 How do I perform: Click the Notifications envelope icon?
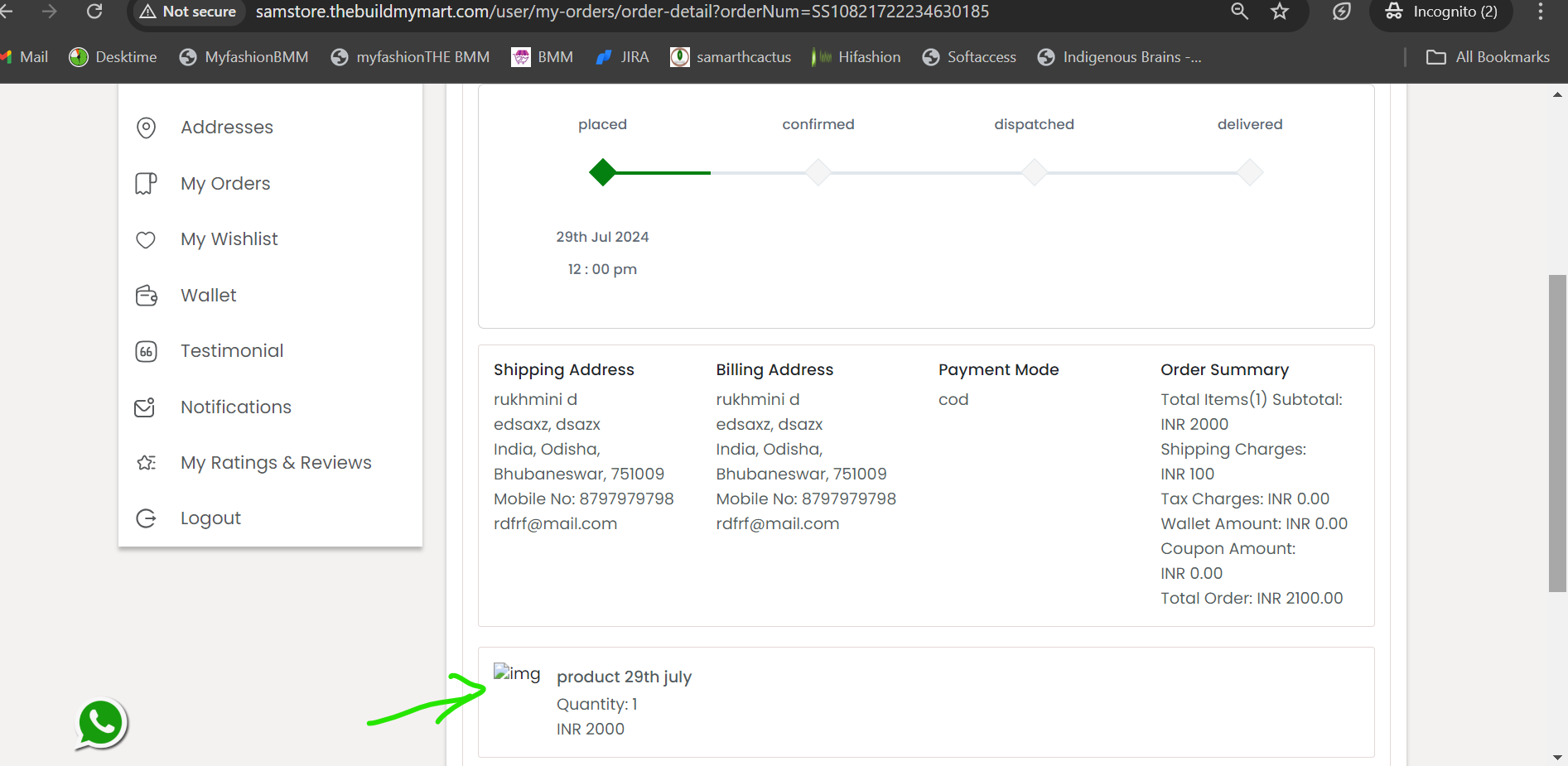(x=145, y=407)
